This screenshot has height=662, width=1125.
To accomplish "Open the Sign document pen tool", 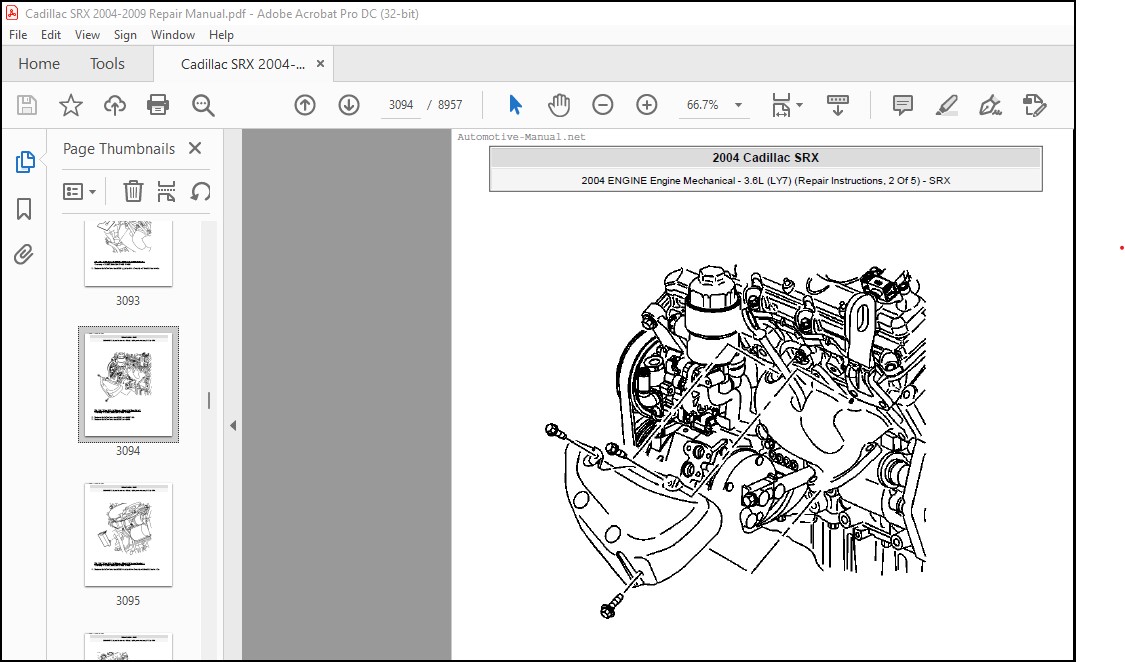I will [990, 105].
